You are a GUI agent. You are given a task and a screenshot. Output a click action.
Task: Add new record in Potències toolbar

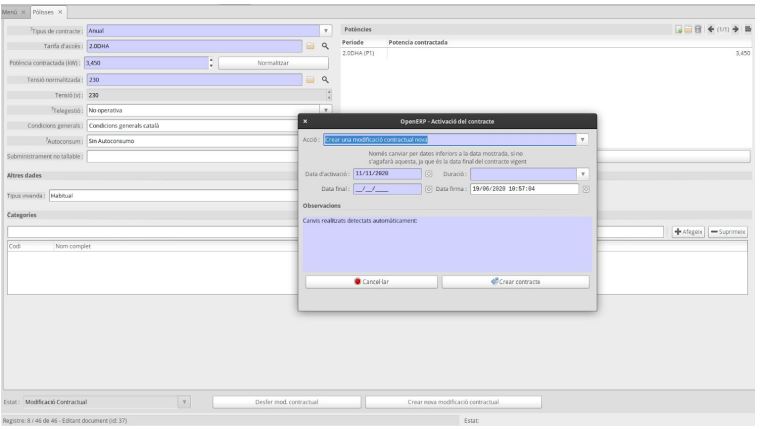(679, 30)
